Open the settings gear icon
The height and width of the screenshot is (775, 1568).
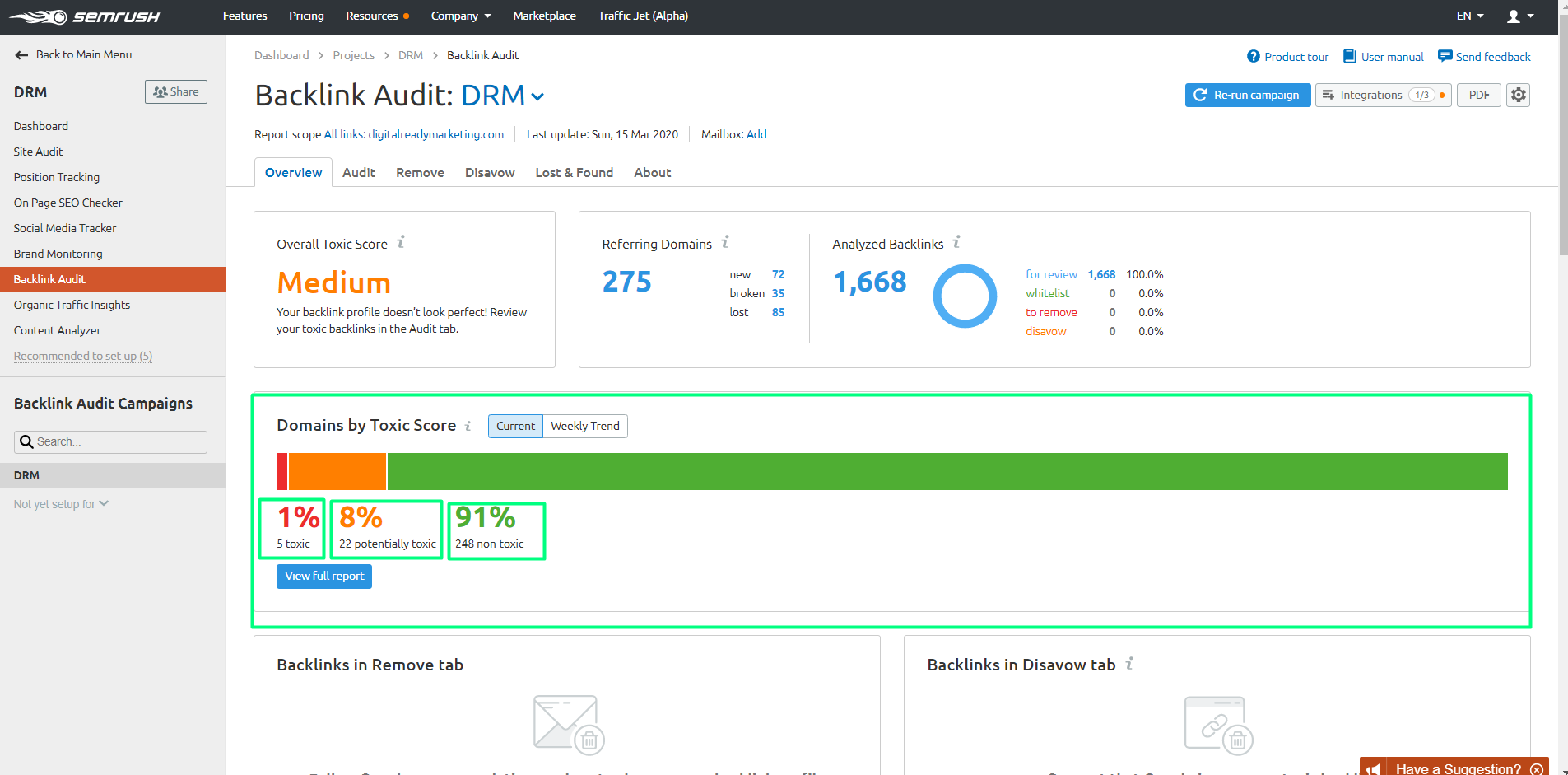(x=1518, y=95)
